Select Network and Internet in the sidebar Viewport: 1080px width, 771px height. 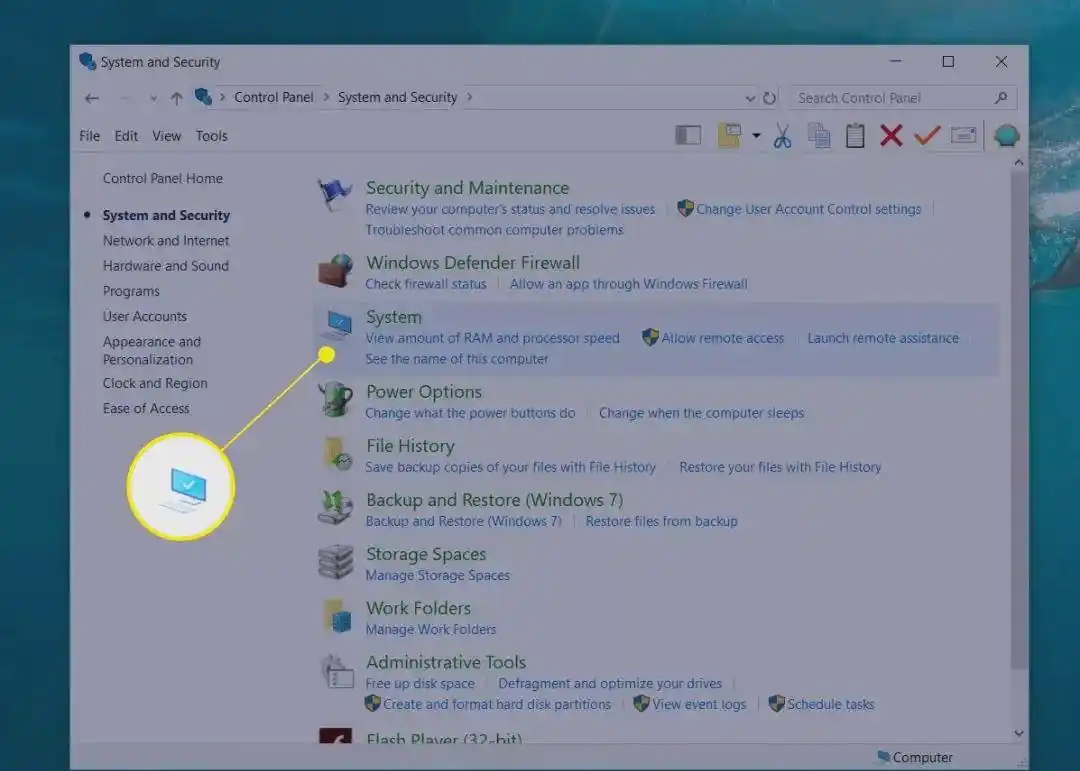[x=166, y=240]
